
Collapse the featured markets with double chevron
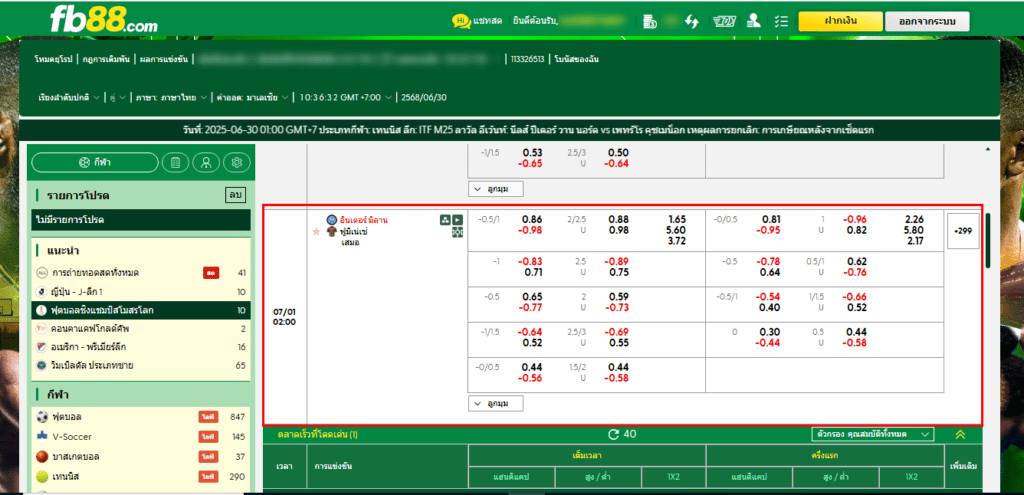coord(959,434)
